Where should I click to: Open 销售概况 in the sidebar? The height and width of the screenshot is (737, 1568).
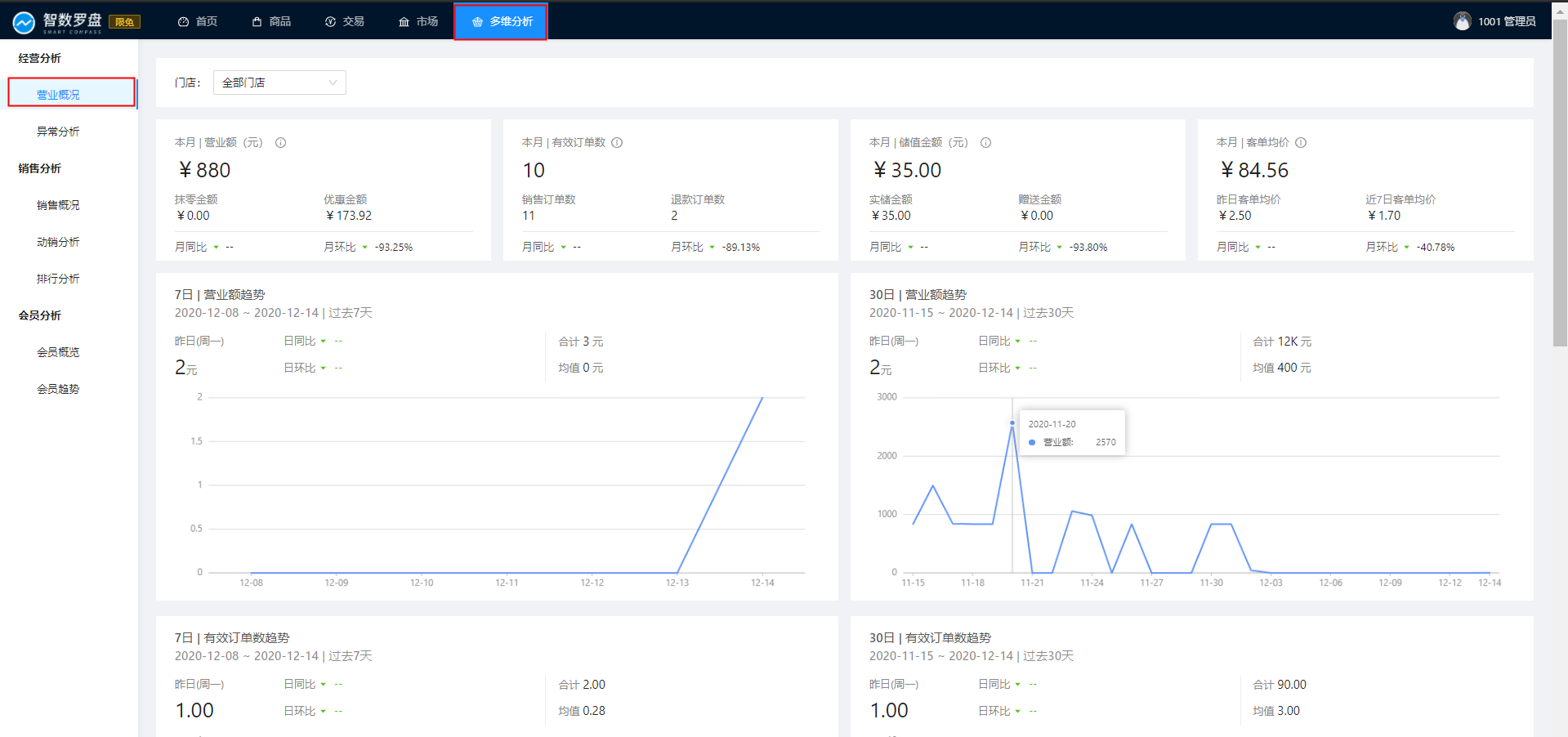pyautogui.click(x=58, y=205)
